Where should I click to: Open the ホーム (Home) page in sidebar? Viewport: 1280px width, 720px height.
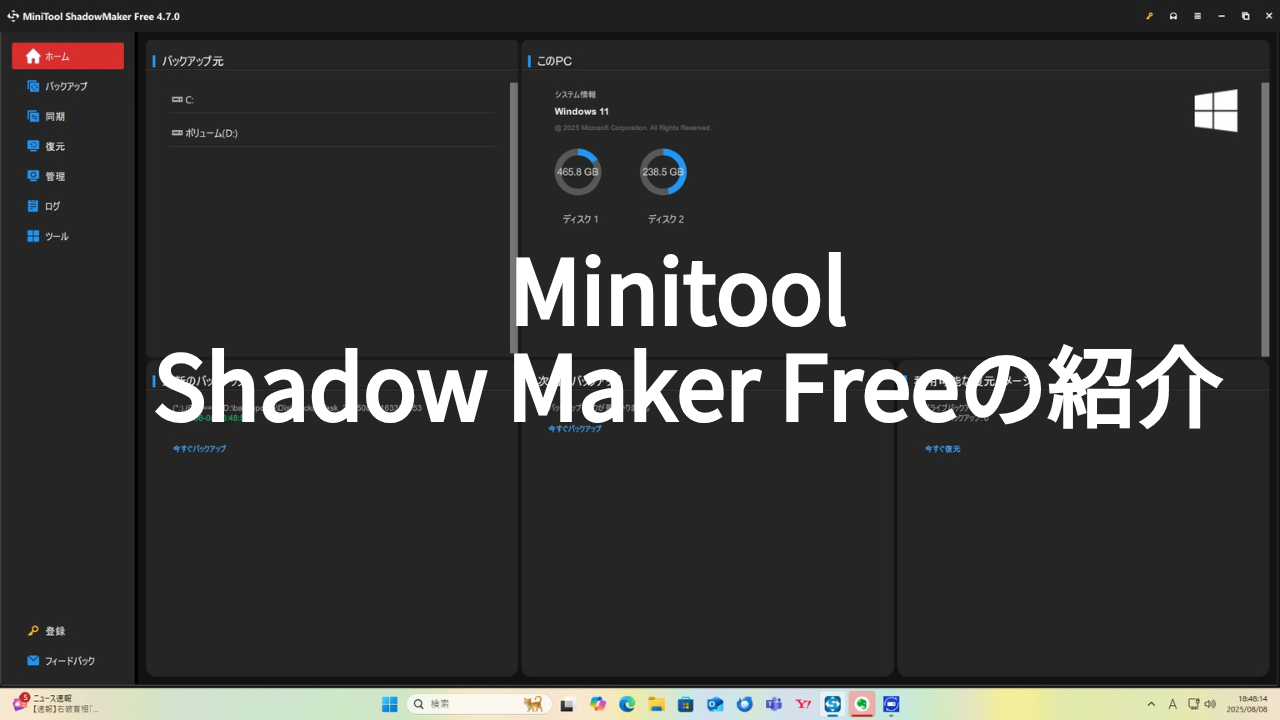coord(68,56)
